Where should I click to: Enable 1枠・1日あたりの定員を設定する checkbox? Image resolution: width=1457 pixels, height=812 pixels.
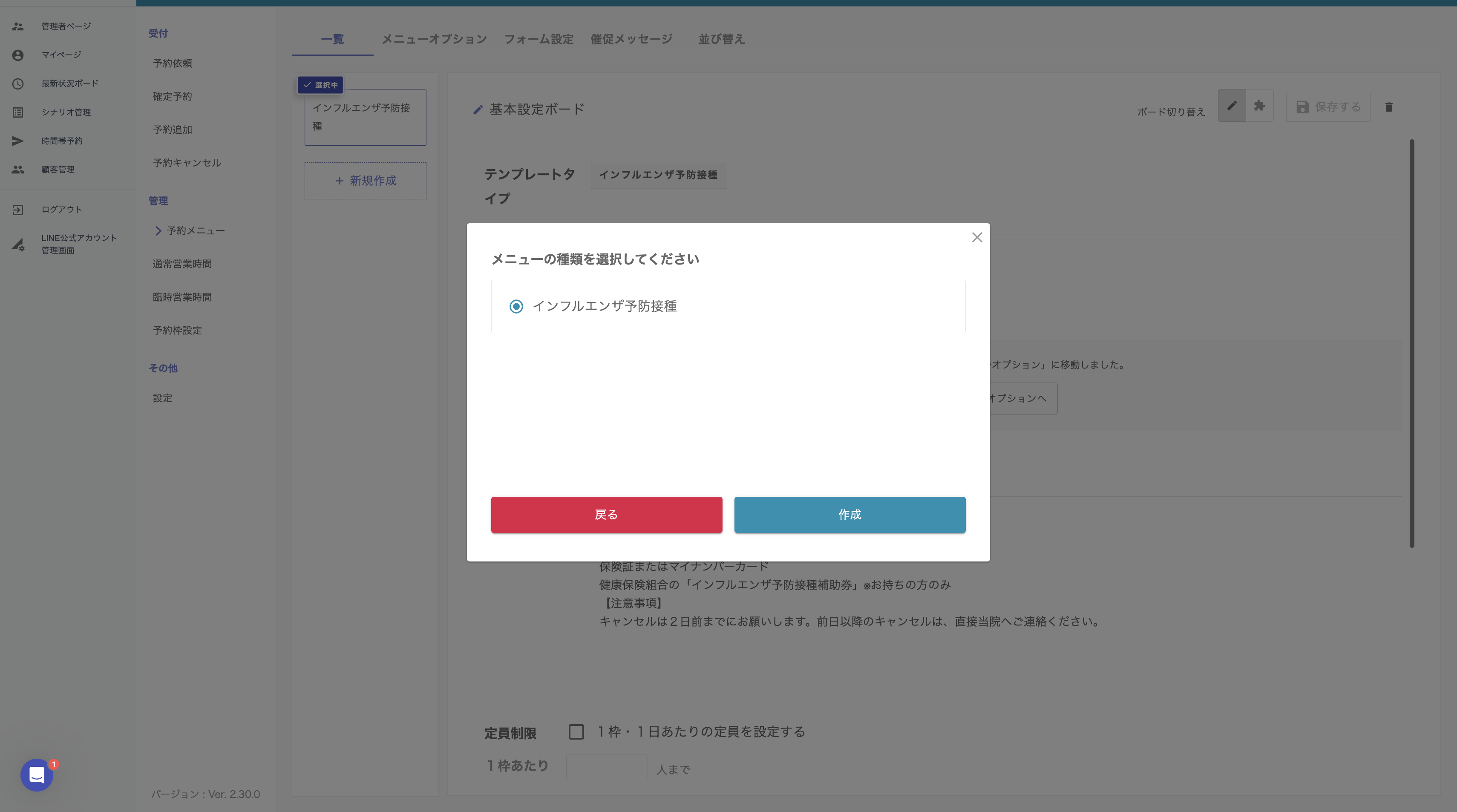(x=576, y=732)
